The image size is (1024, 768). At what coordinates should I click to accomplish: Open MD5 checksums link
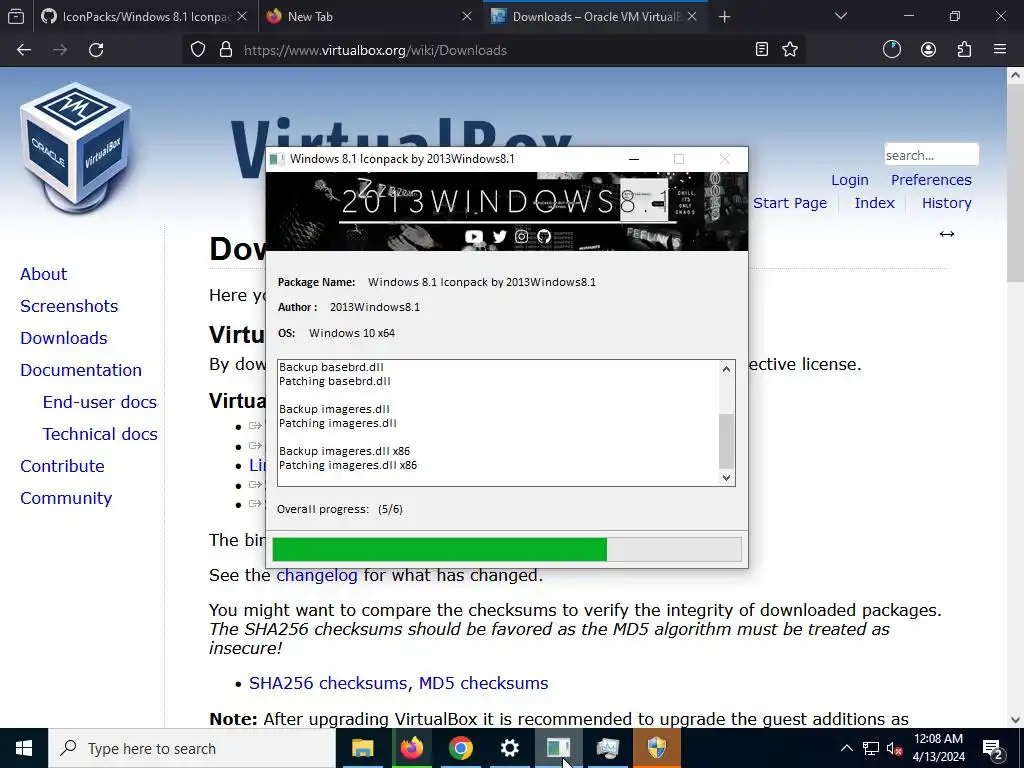point(483,683)
